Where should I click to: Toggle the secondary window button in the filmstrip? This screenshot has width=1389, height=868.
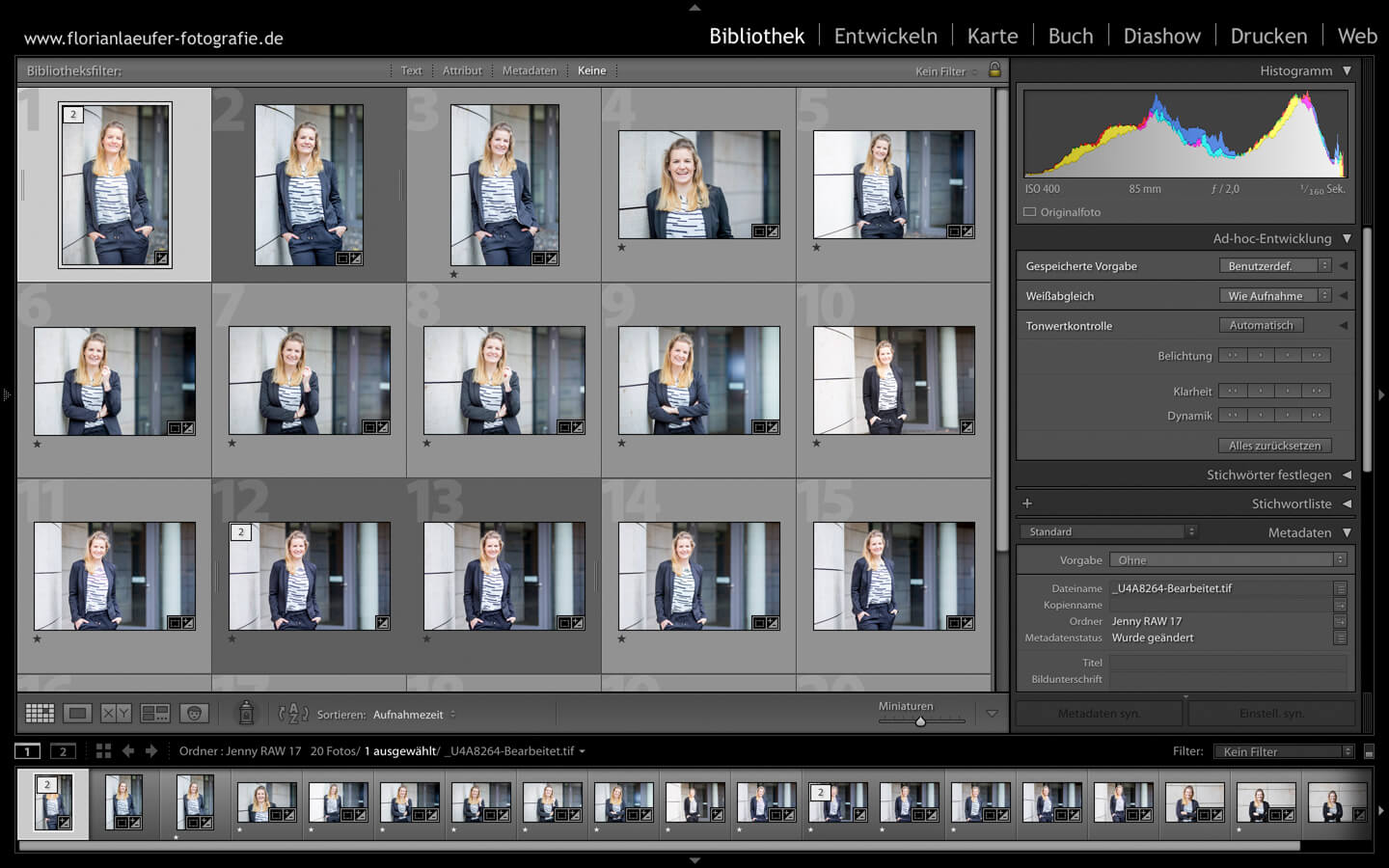click(x=62, y=750)
